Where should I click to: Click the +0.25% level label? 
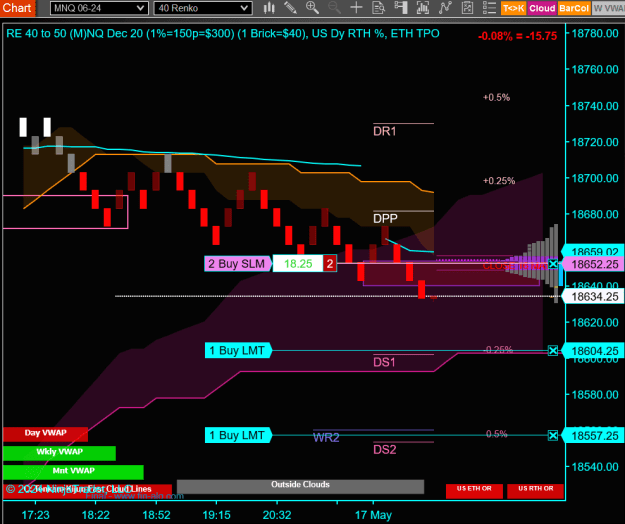tap(499, 181)
